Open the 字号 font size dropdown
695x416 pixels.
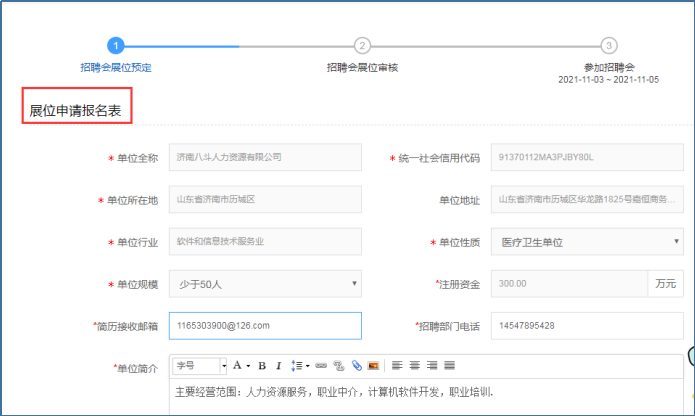[x=200, y=365]
